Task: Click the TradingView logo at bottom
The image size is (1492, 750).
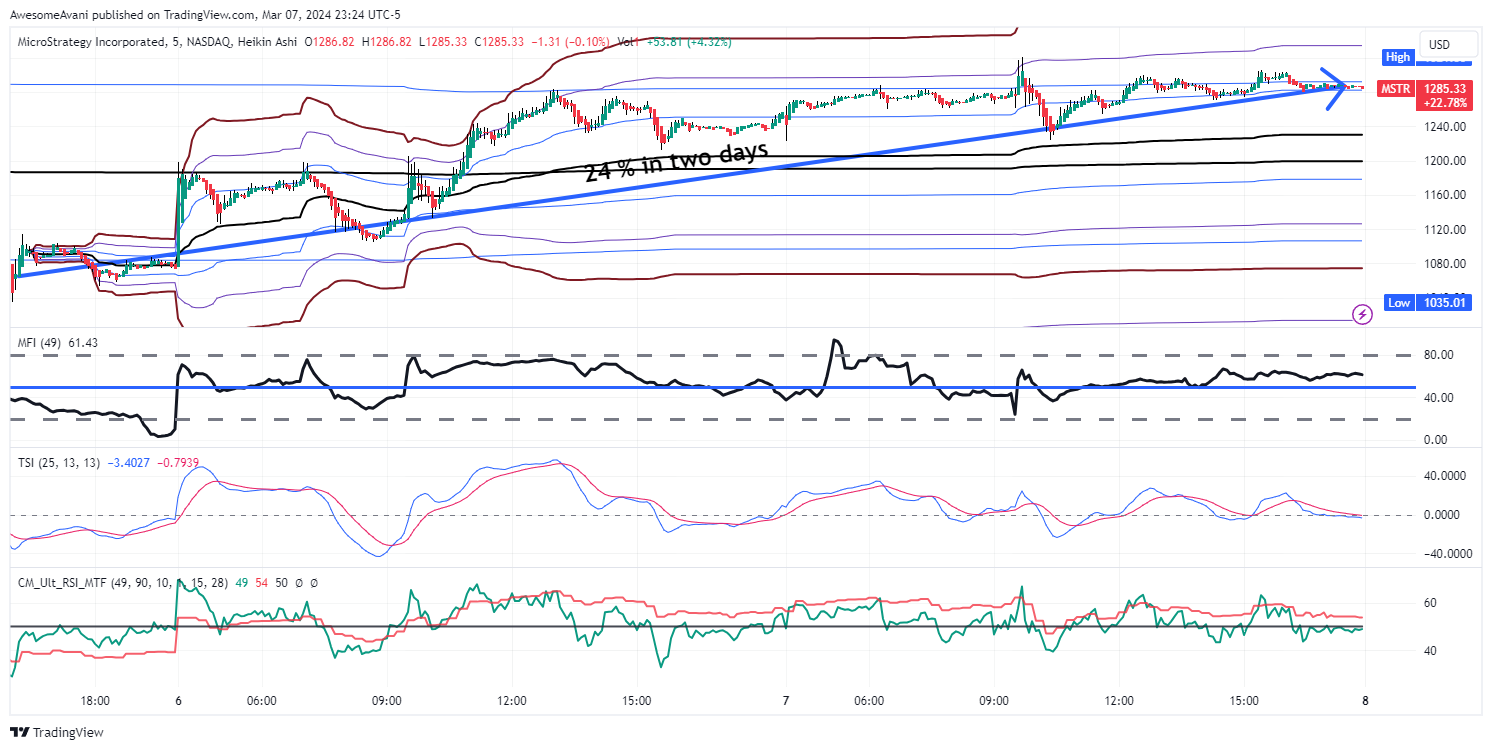Action: point(57,733)
